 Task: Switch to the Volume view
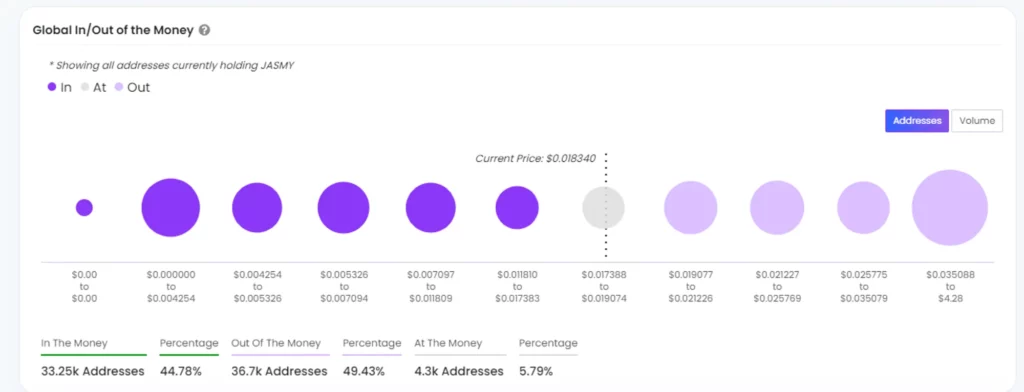(x=977, y=121)
